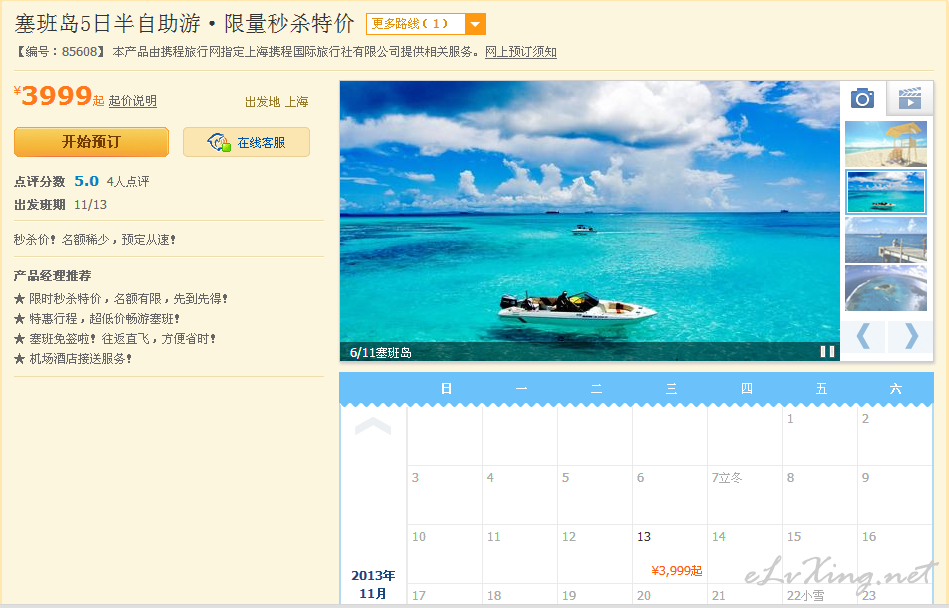This screenshot has width=949, height=608.
Task: Click calendar date 20
Action: tap(643, 596)
